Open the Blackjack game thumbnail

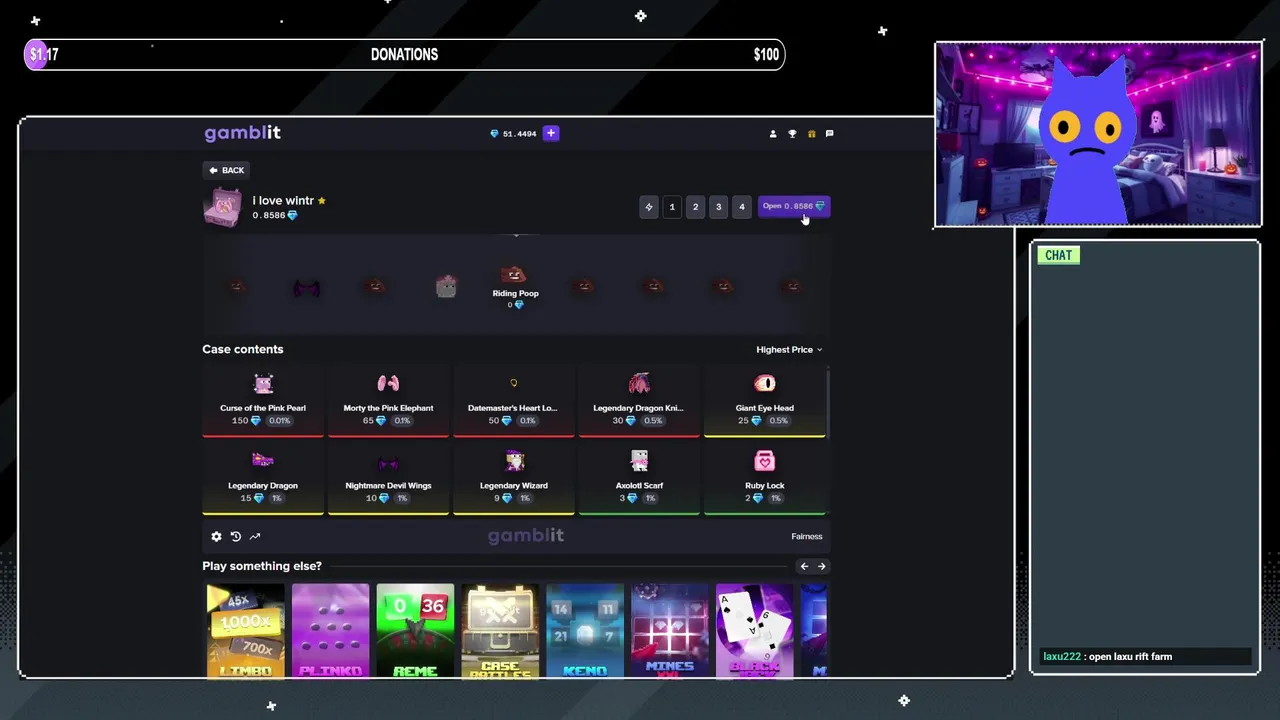click(755, 631)
